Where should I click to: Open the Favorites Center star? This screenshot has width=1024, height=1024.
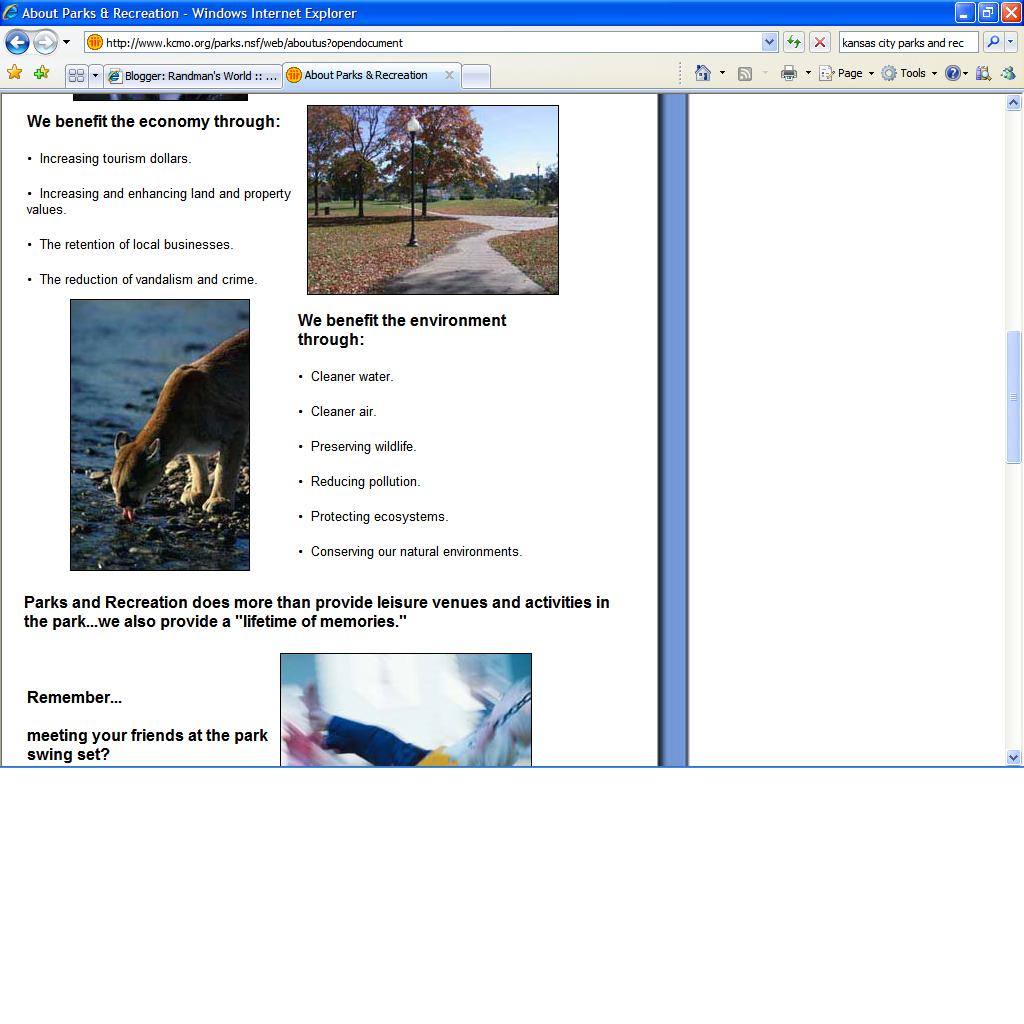(x=14, y=73)
